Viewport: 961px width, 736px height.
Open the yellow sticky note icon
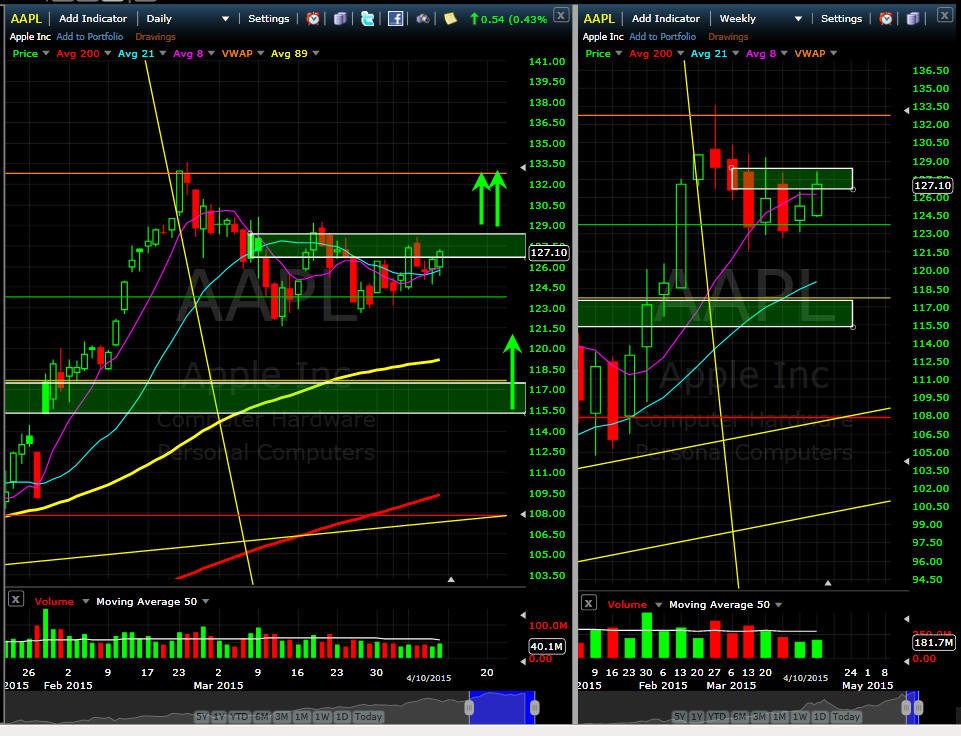tap(450, 18)
